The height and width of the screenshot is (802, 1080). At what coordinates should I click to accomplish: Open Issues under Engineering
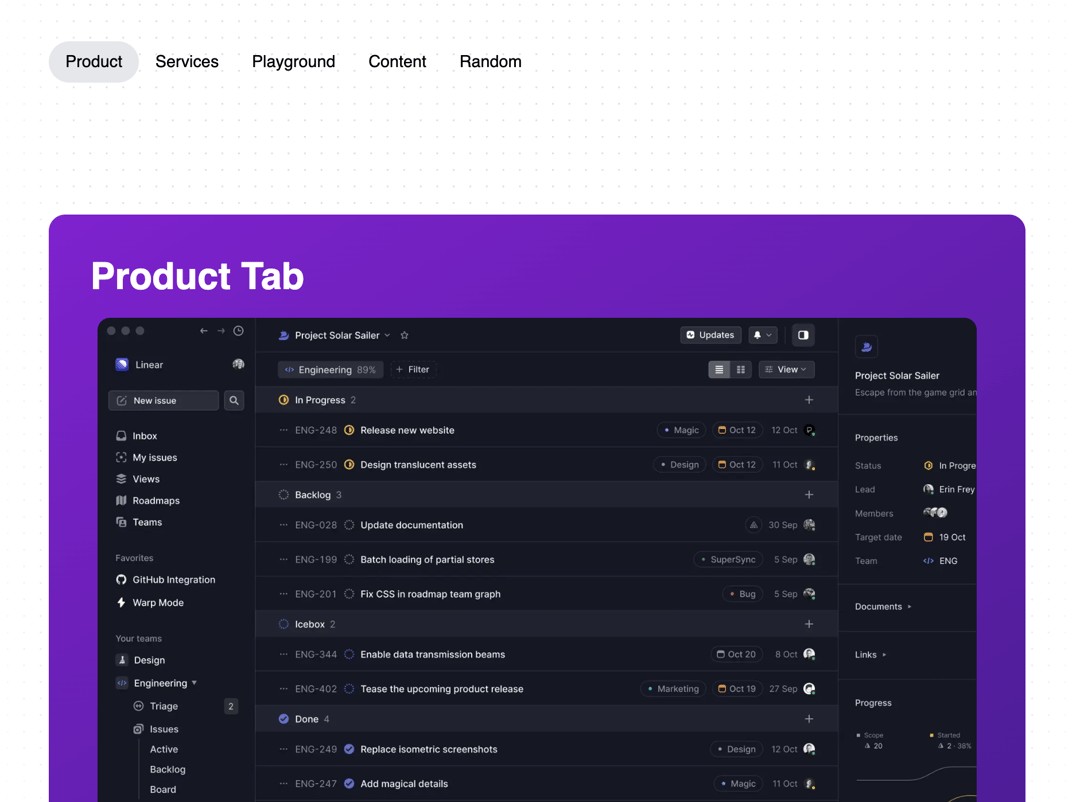coord(156,729)
